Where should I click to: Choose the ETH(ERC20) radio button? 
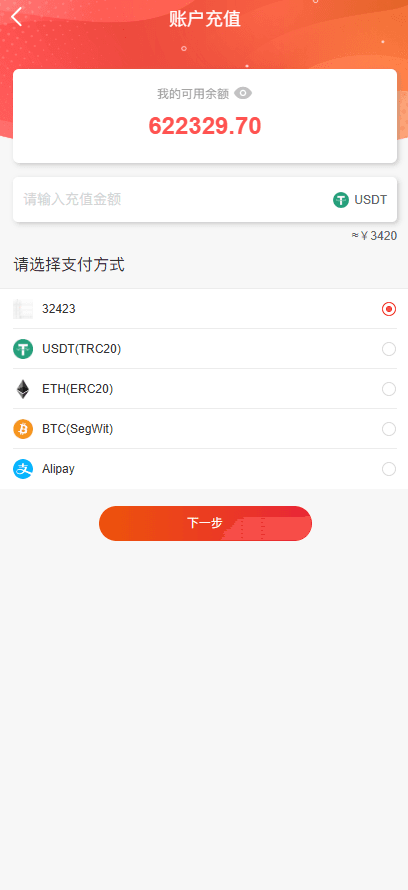coord(389,389)
